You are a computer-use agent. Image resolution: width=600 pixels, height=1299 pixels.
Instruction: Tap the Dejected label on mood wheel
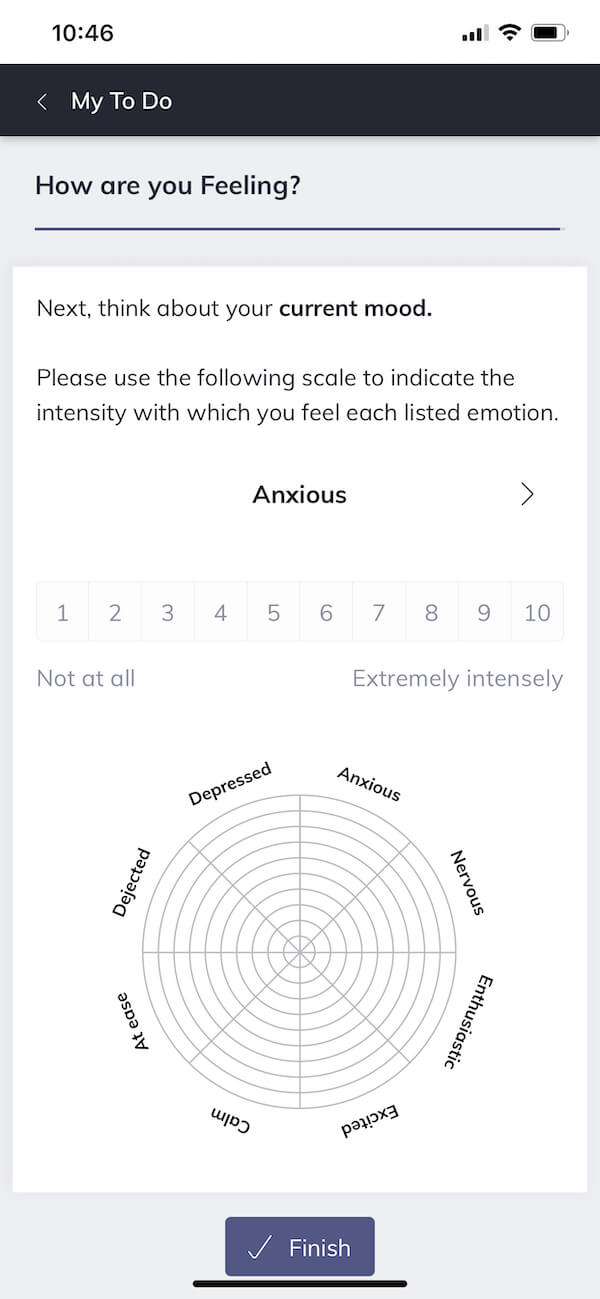pos(131,882)
